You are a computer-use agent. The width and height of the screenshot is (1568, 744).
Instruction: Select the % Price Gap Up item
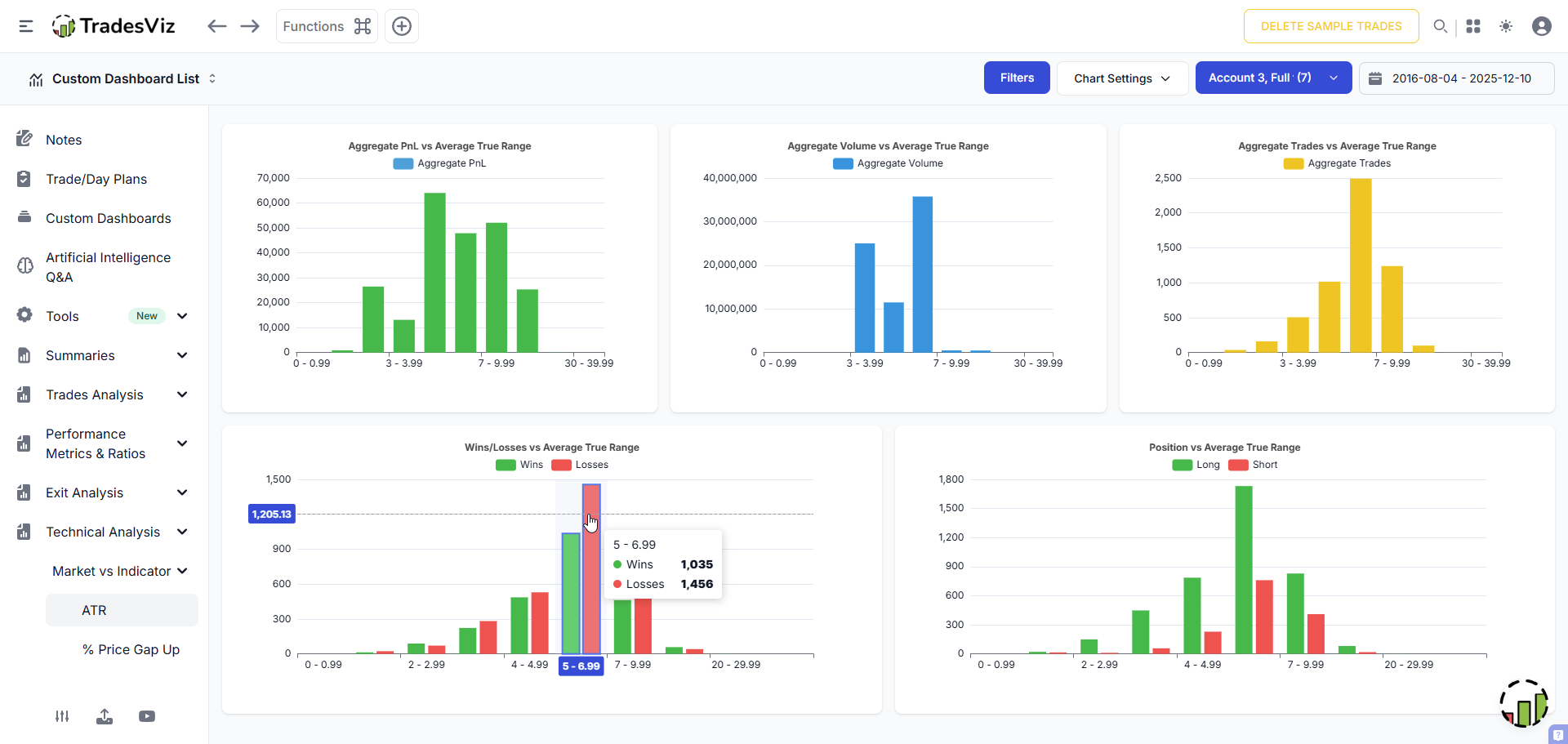[x=131, y=649]
